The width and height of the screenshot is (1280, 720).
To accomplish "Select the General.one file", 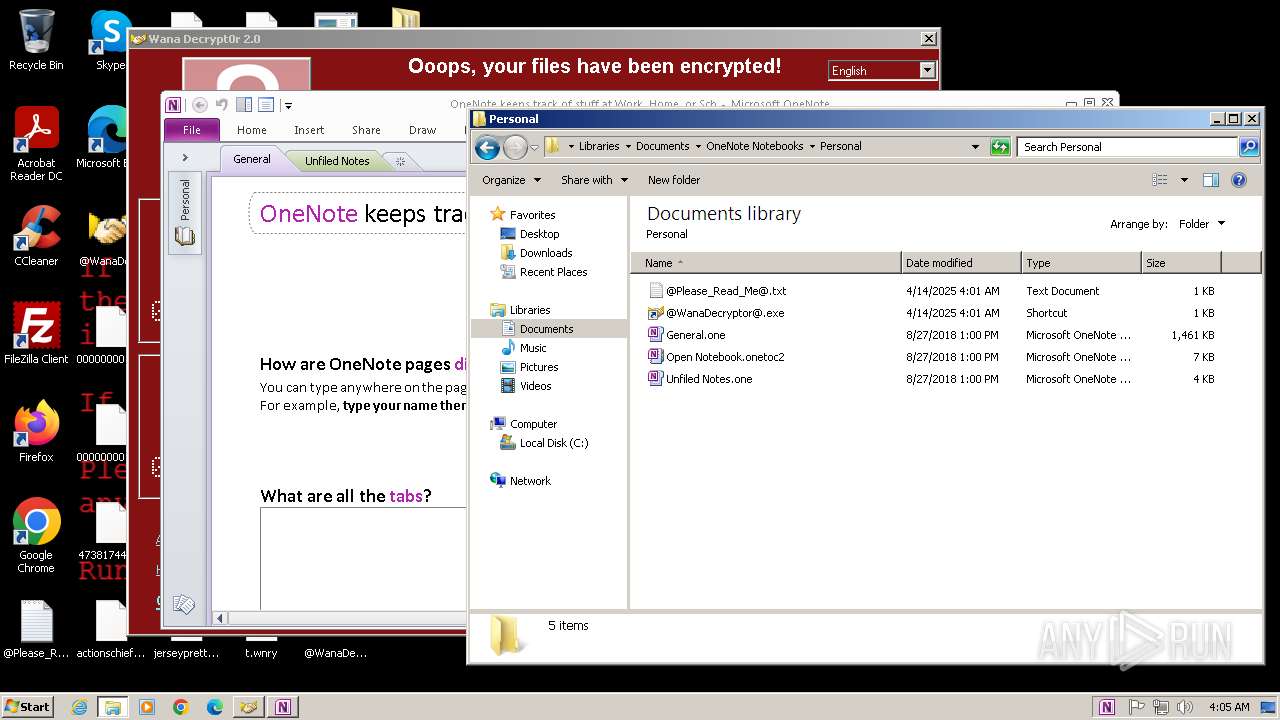I will tap(695, 335).
